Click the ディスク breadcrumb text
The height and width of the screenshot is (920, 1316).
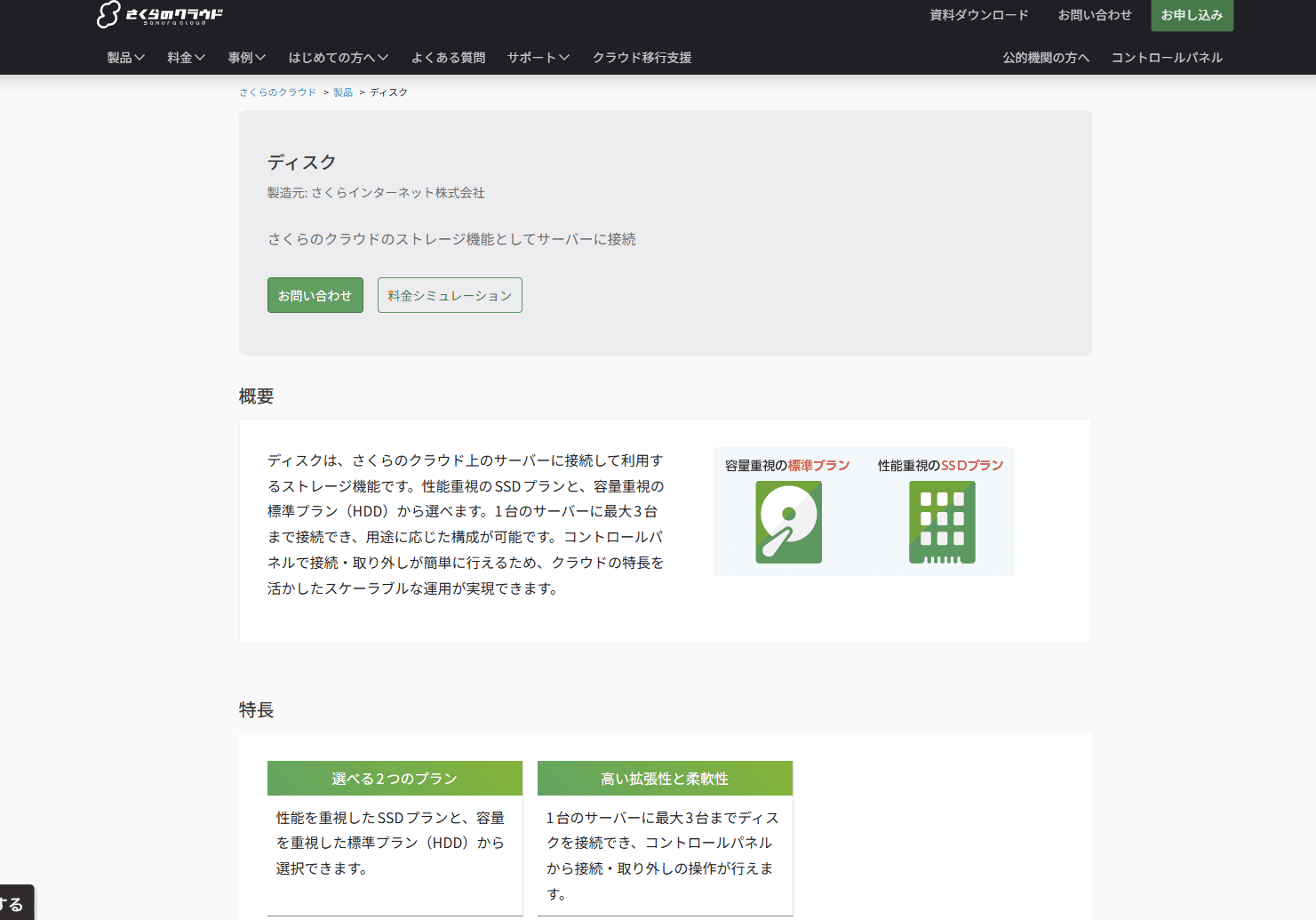(x=388, y=92)
